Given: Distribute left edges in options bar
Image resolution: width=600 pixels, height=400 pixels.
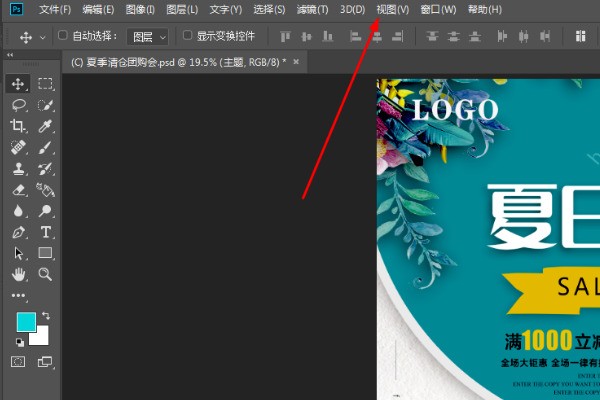Looking at the screenshot, I should tap(502, 37).
